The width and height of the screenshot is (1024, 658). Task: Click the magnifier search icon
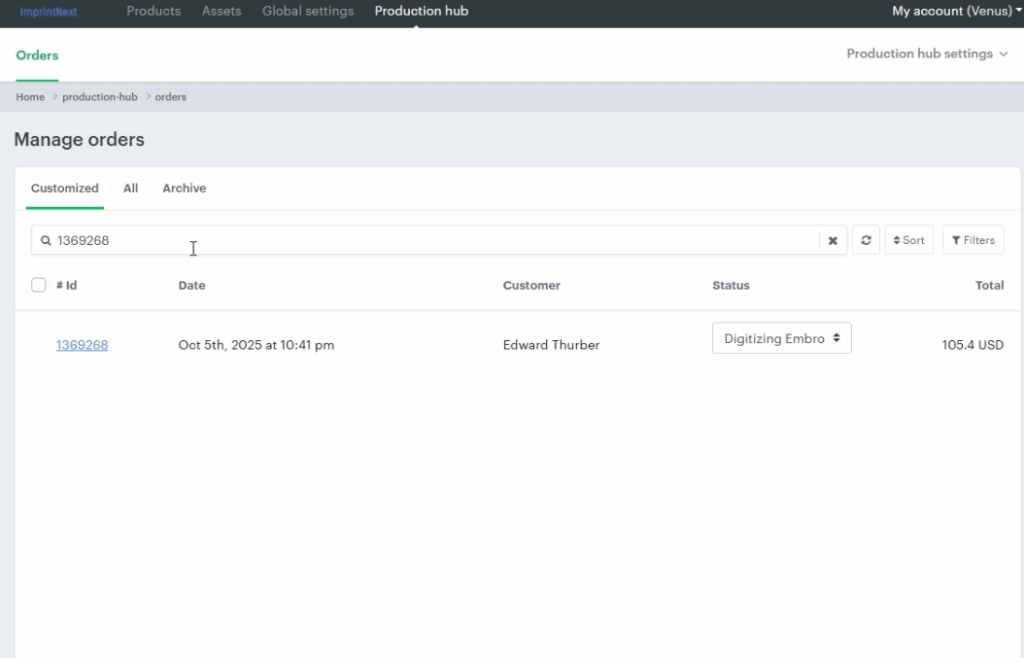(46, 241)
